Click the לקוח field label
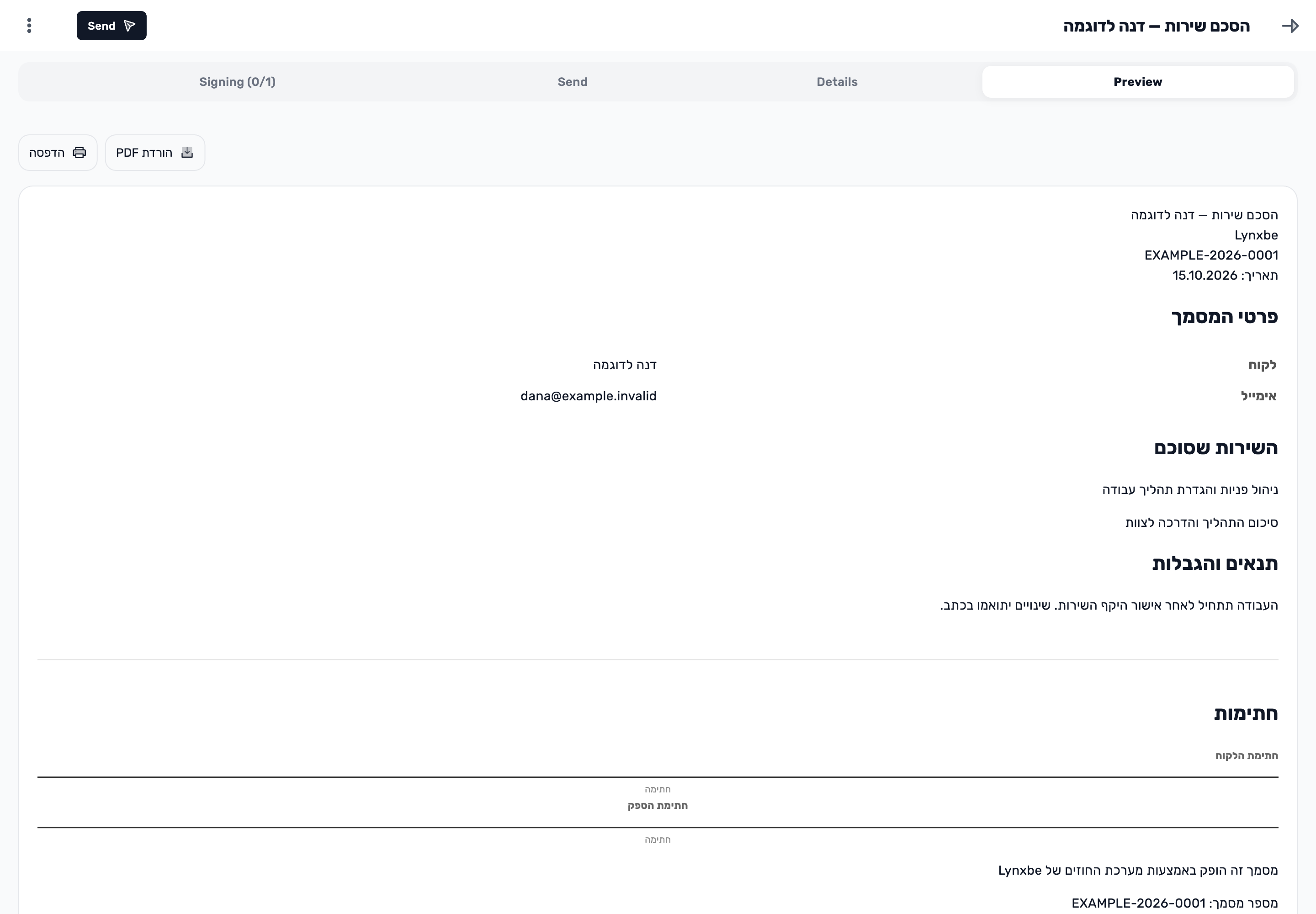Viewport: 1316px width, 914px height. point(1262,365)
